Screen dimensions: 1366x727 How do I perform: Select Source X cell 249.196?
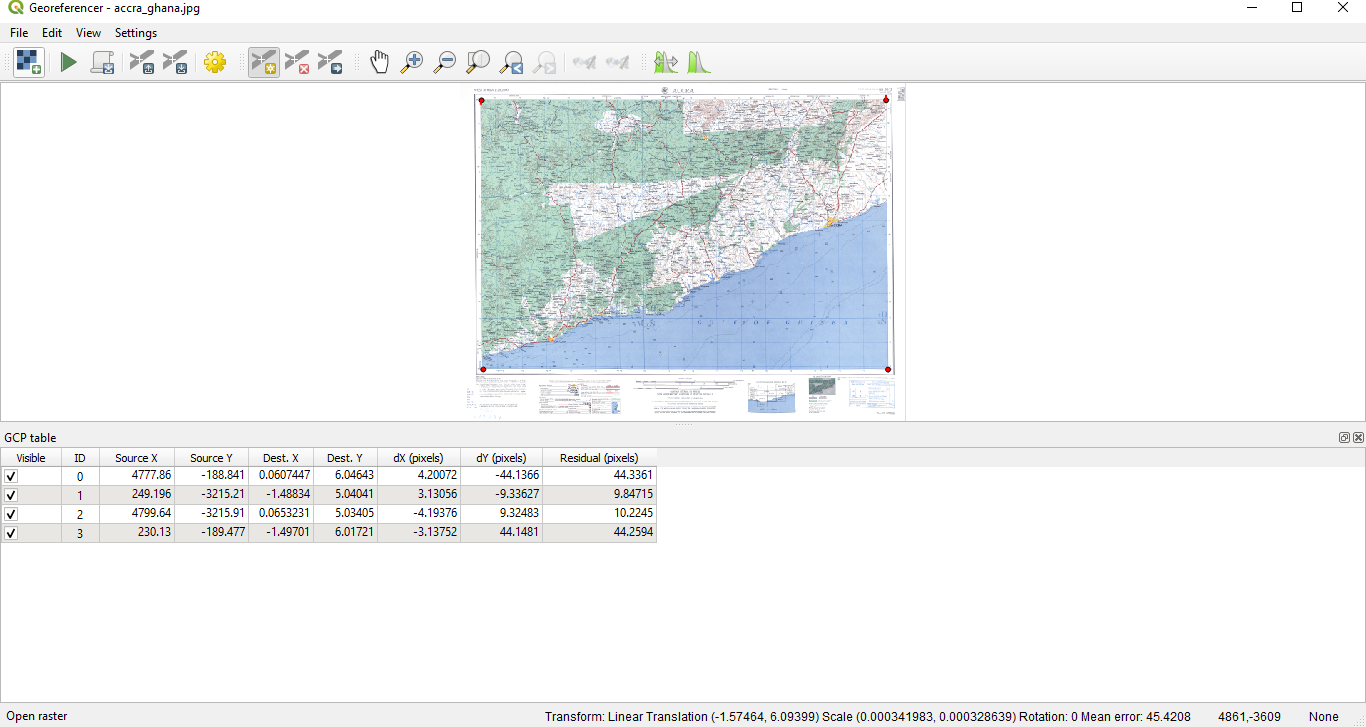pos(137,495)
